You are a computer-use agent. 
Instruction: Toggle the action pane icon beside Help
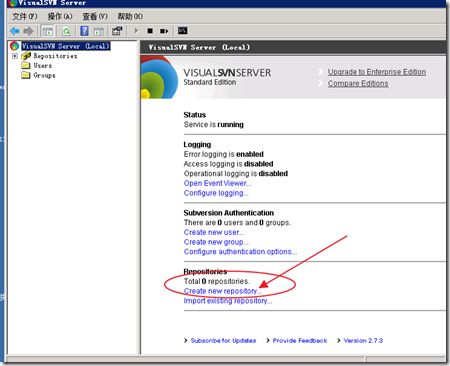click(98, 31)
